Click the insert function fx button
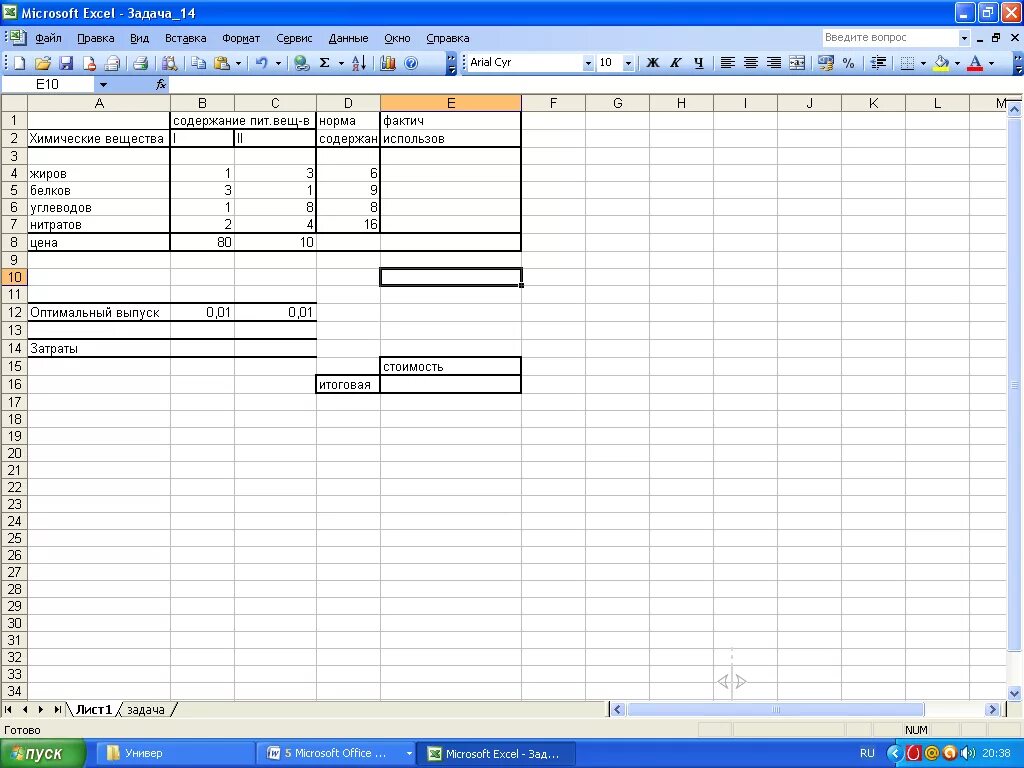The width and height of the screenshot is (1024, 768). (x=161, y=84)
